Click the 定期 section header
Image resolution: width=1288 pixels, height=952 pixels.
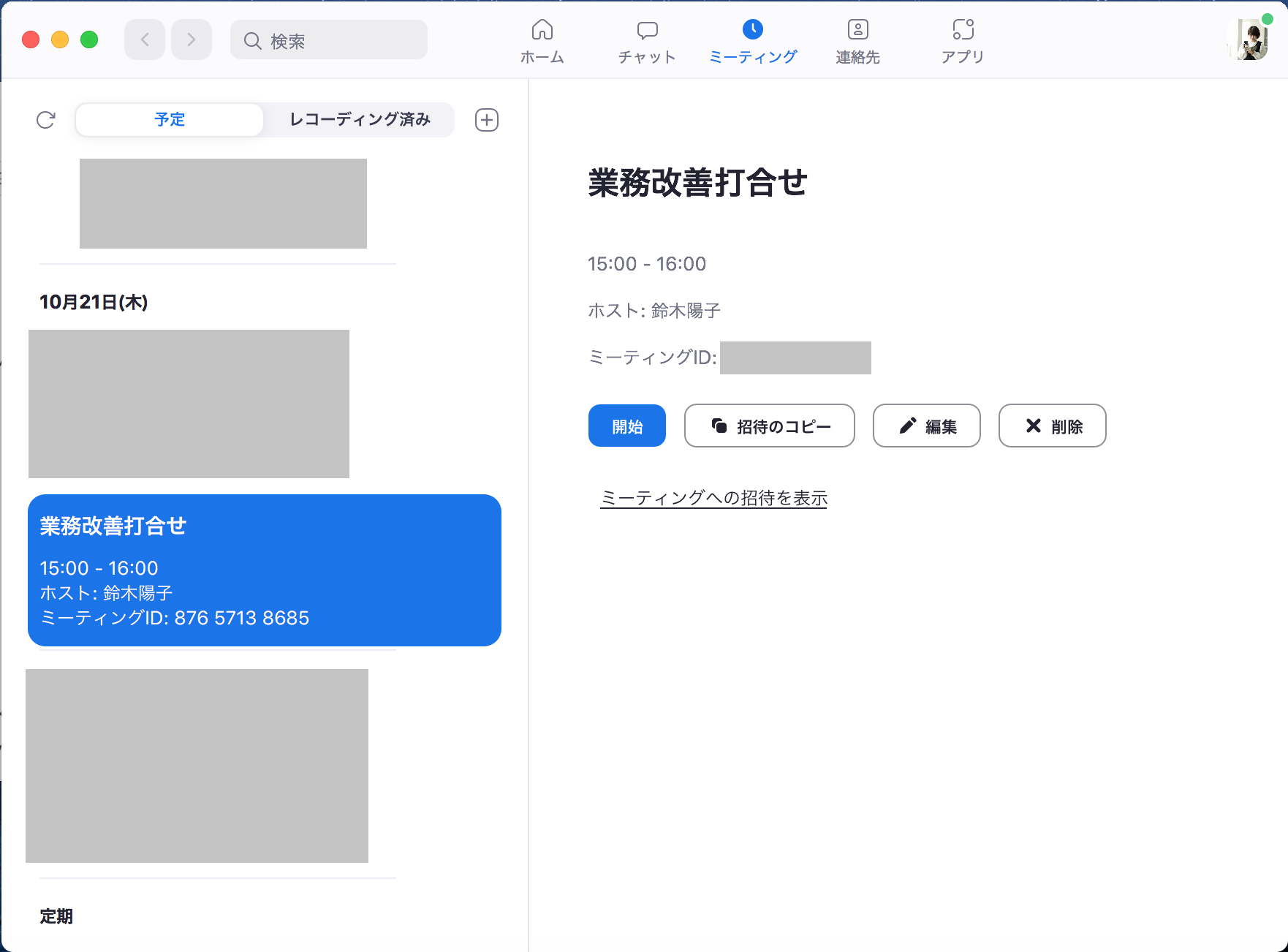[x=56, y=916]
